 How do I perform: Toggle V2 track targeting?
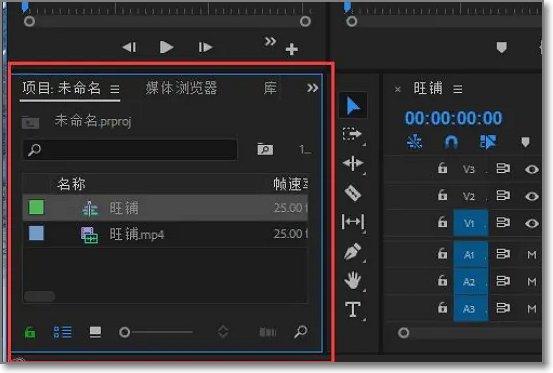click(469, 196)
